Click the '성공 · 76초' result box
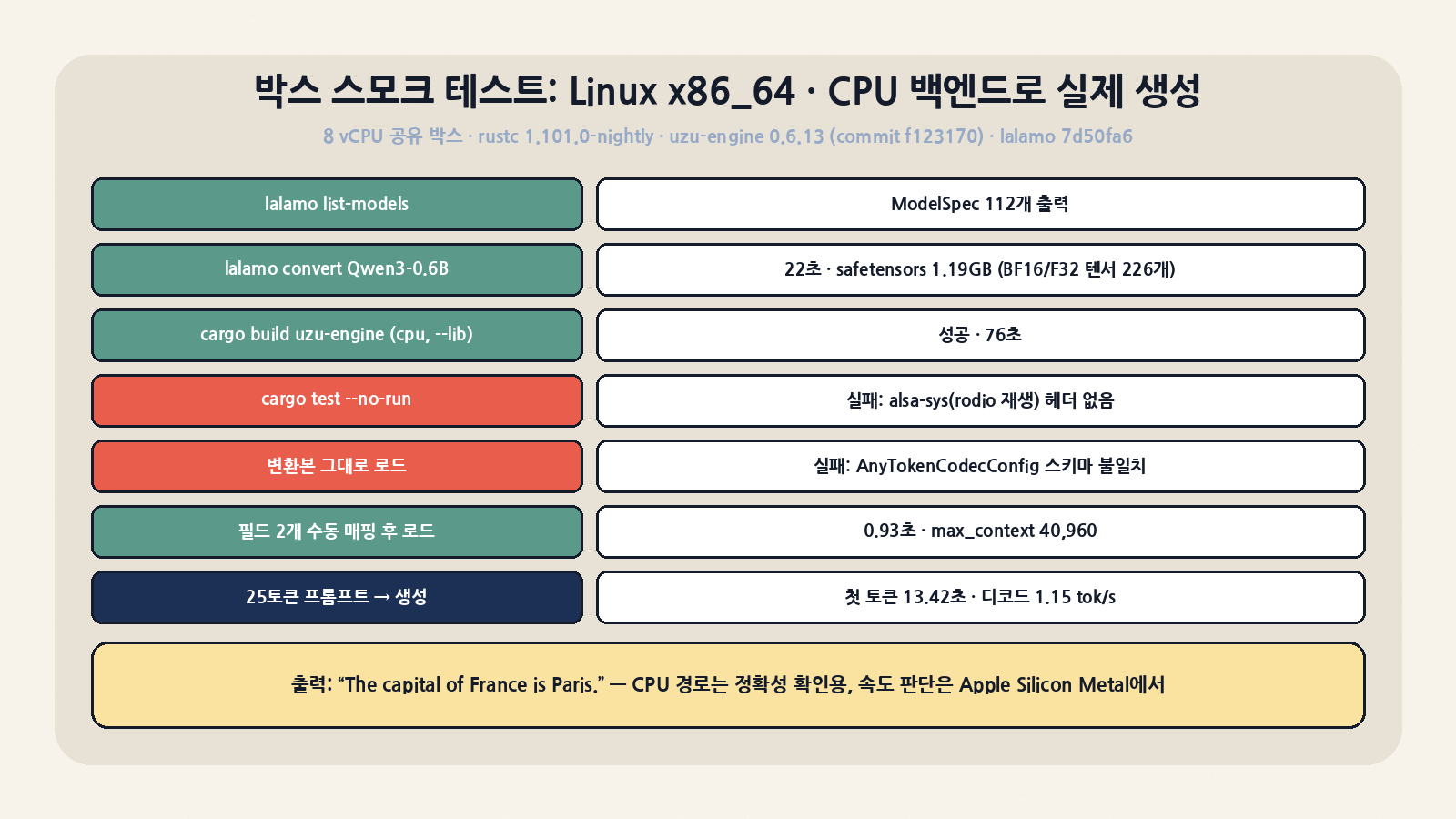 [980, 335]
